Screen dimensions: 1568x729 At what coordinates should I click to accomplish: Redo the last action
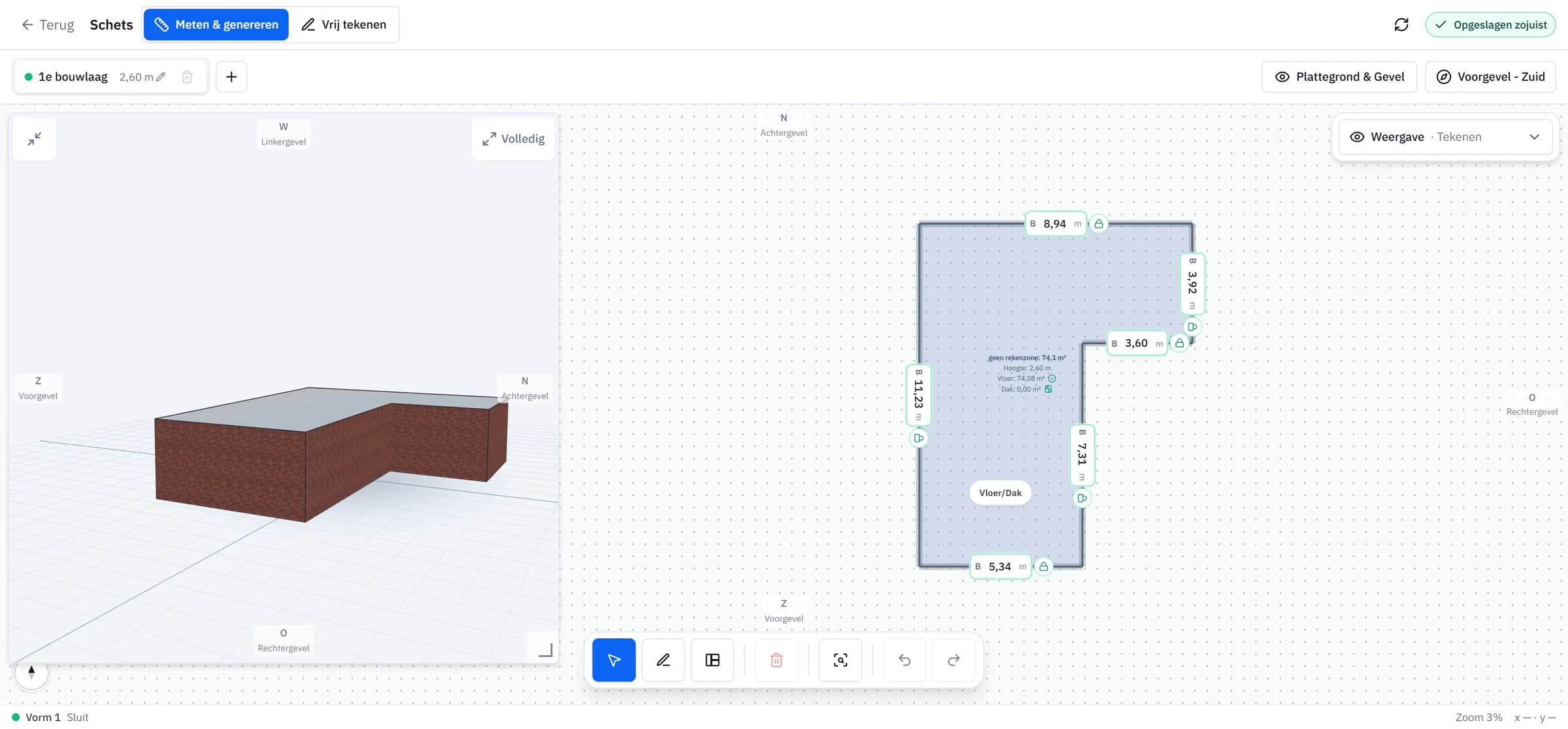coord(954,660)
